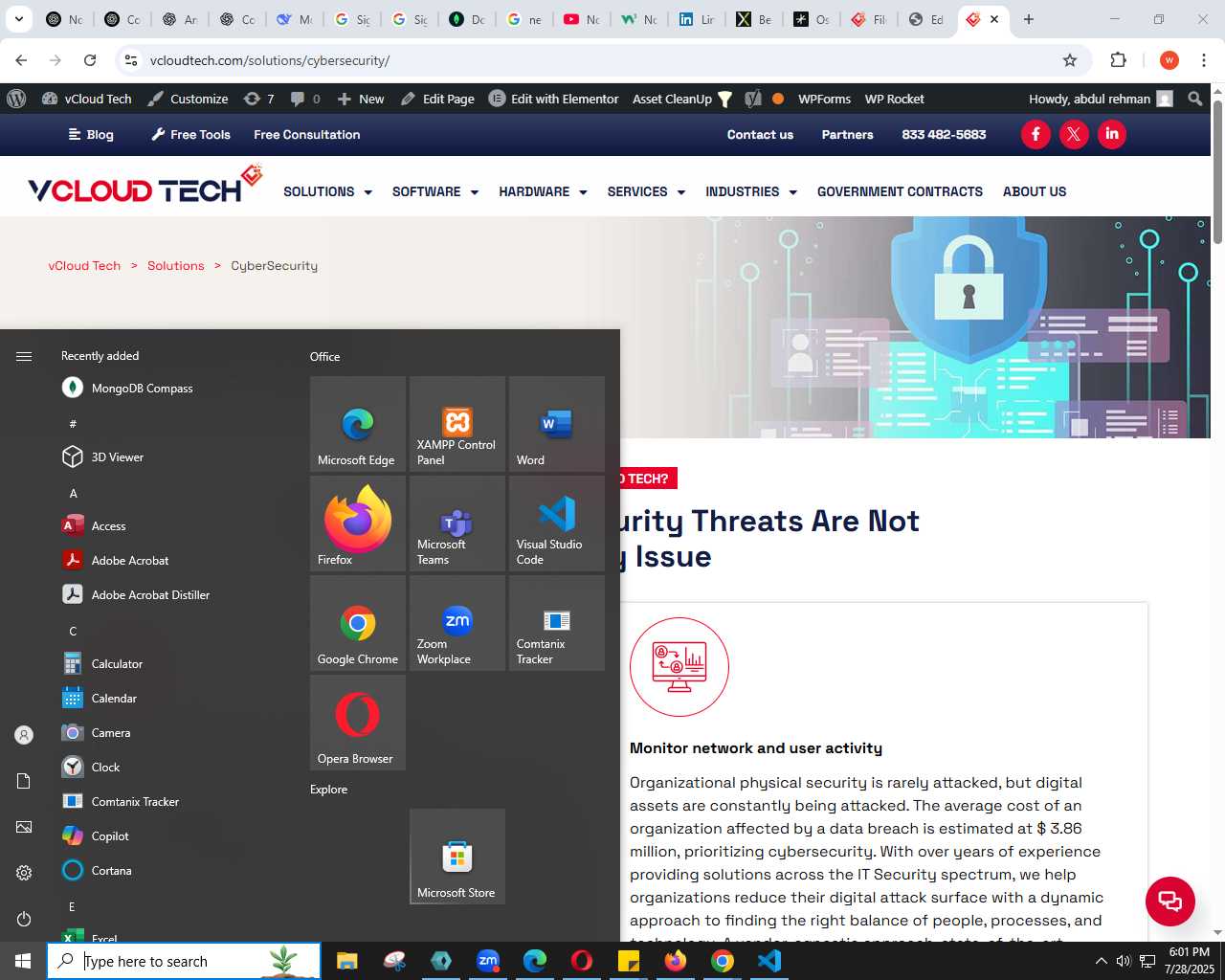This screenshot has height=980, width=1225.
Task: Open the Microsoft Edge tile
Action: [x=358, y=424]
